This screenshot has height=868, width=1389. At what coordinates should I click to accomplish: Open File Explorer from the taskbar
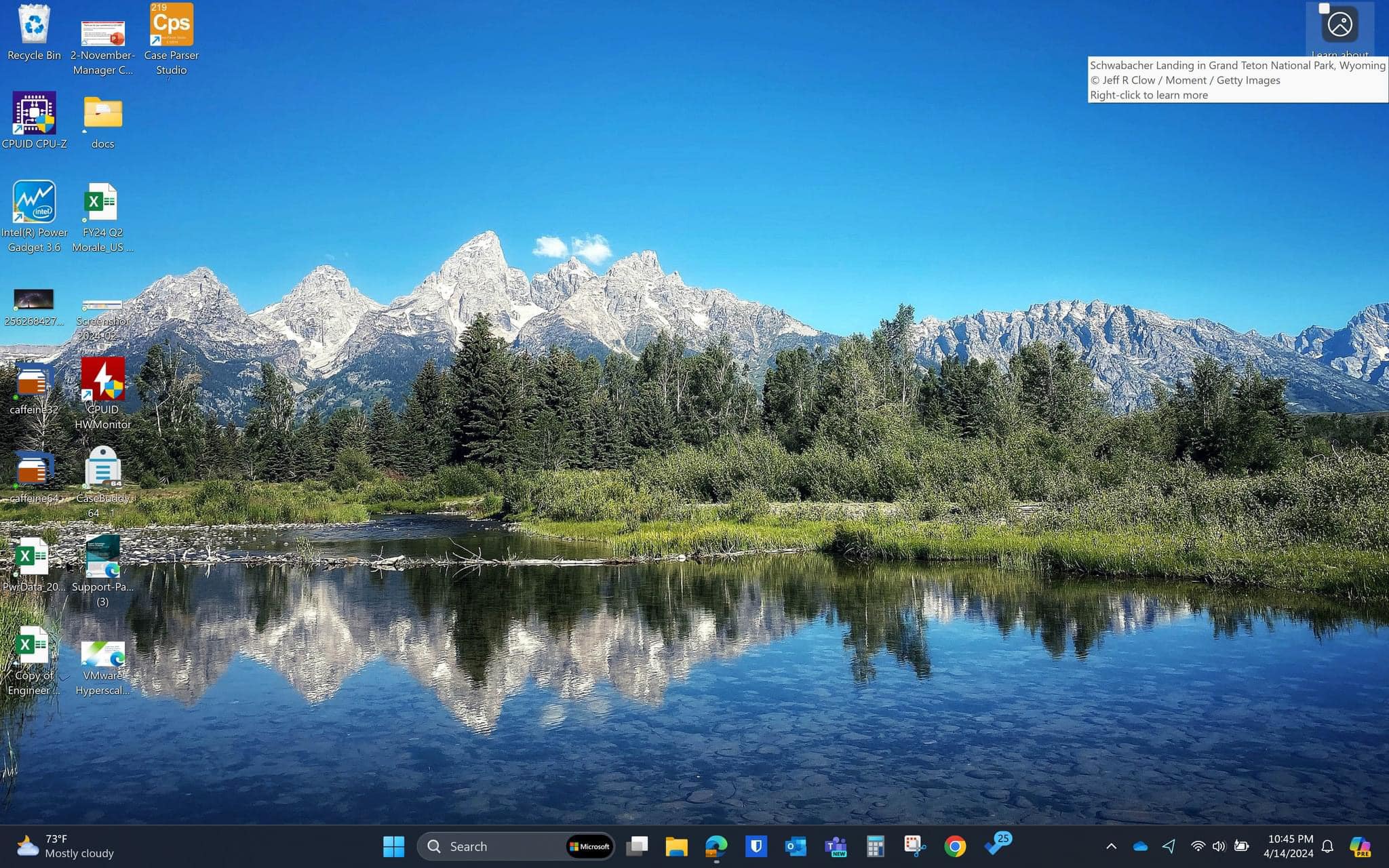click(676, 846)
